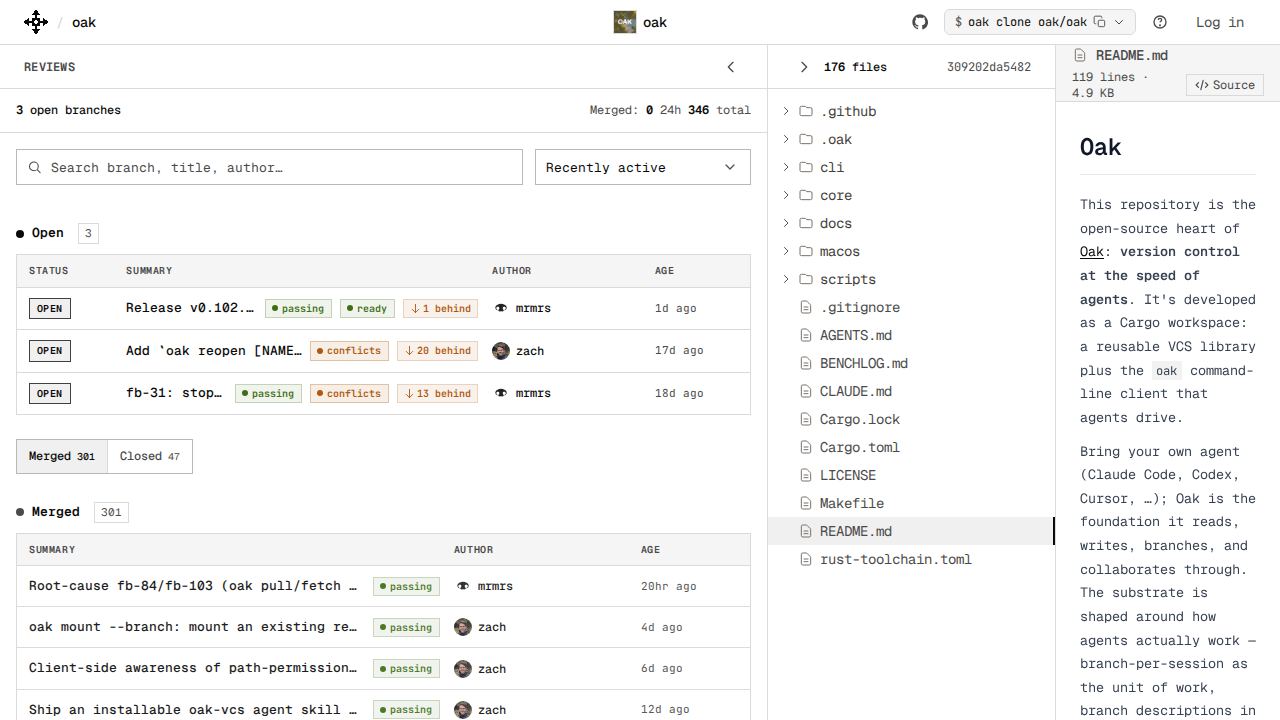Click the ready status badge
1280x720 pixels.
367,308
